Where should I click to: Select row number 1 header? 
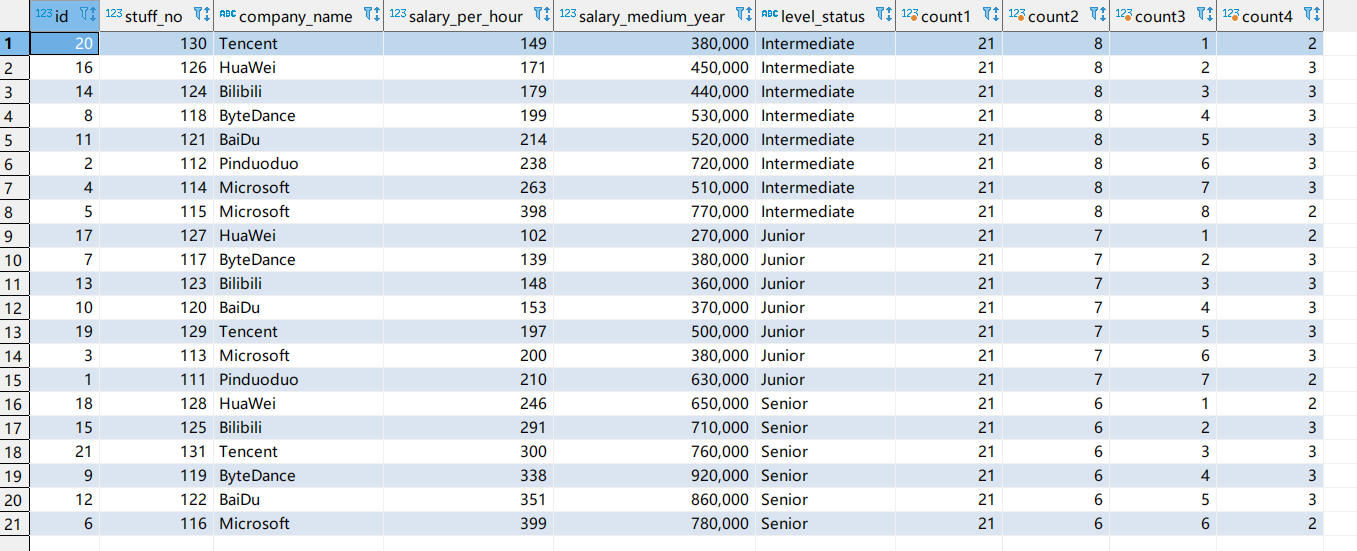15,43
